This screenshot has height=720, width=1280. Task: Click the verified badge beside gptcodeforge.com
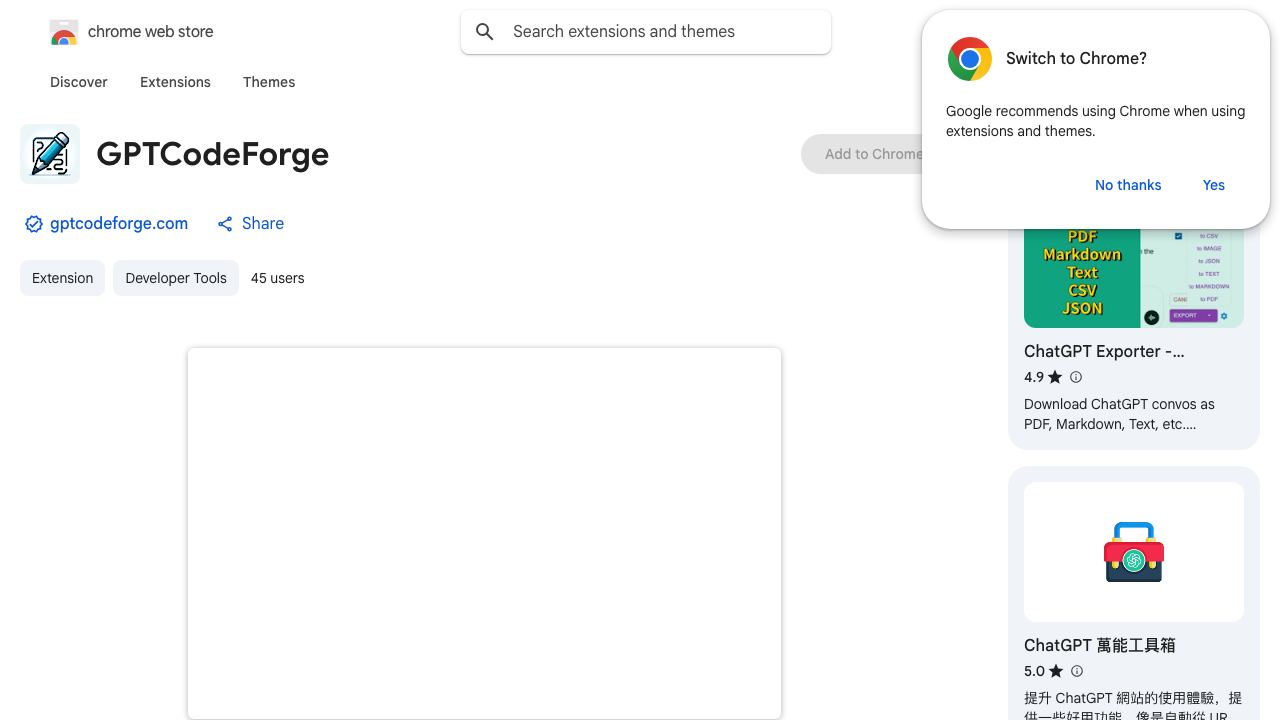coord(34,224)
